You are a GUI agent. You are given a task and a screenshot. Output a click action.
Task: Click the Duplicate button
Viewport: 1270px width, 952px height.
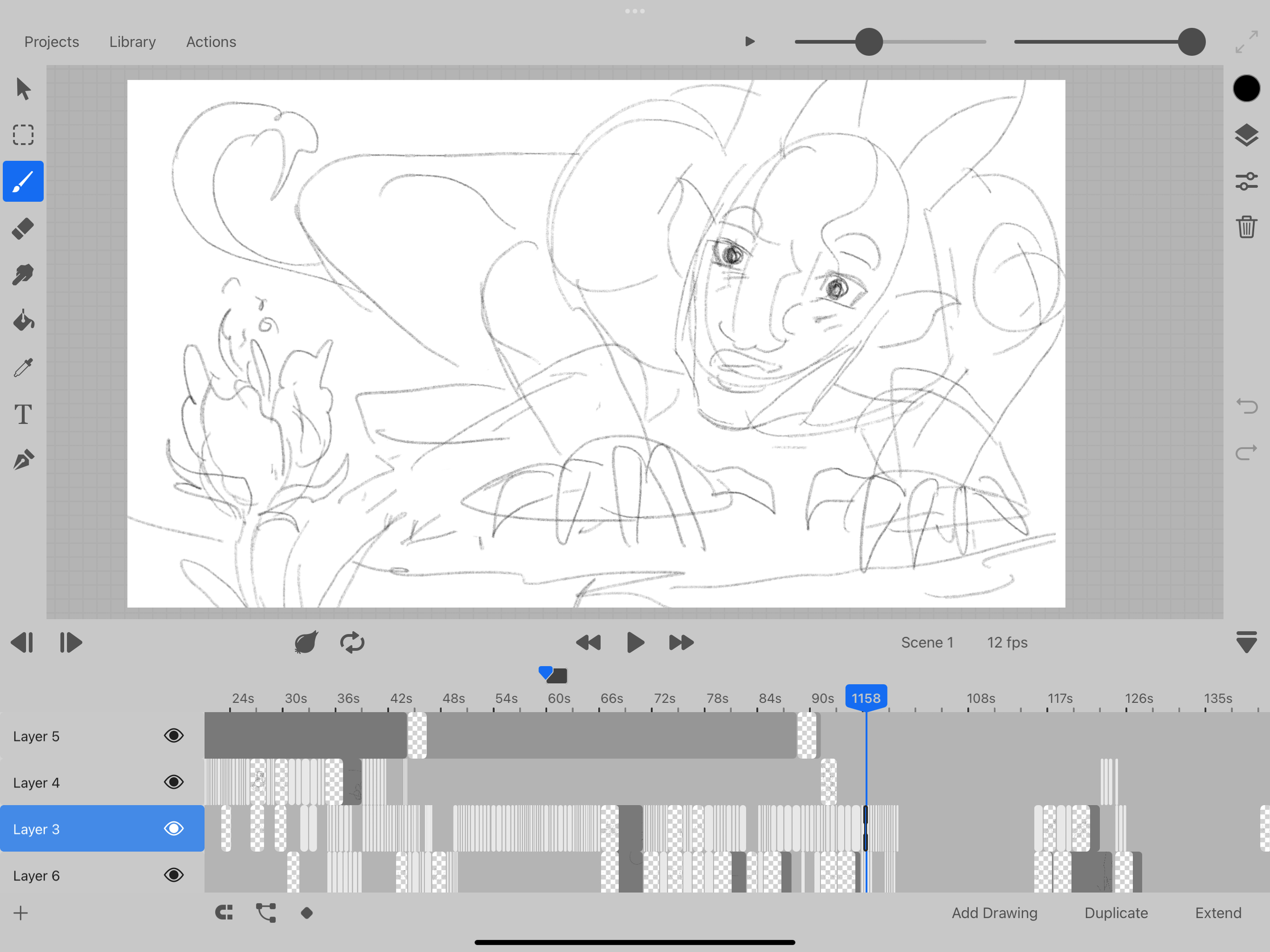1116,913
